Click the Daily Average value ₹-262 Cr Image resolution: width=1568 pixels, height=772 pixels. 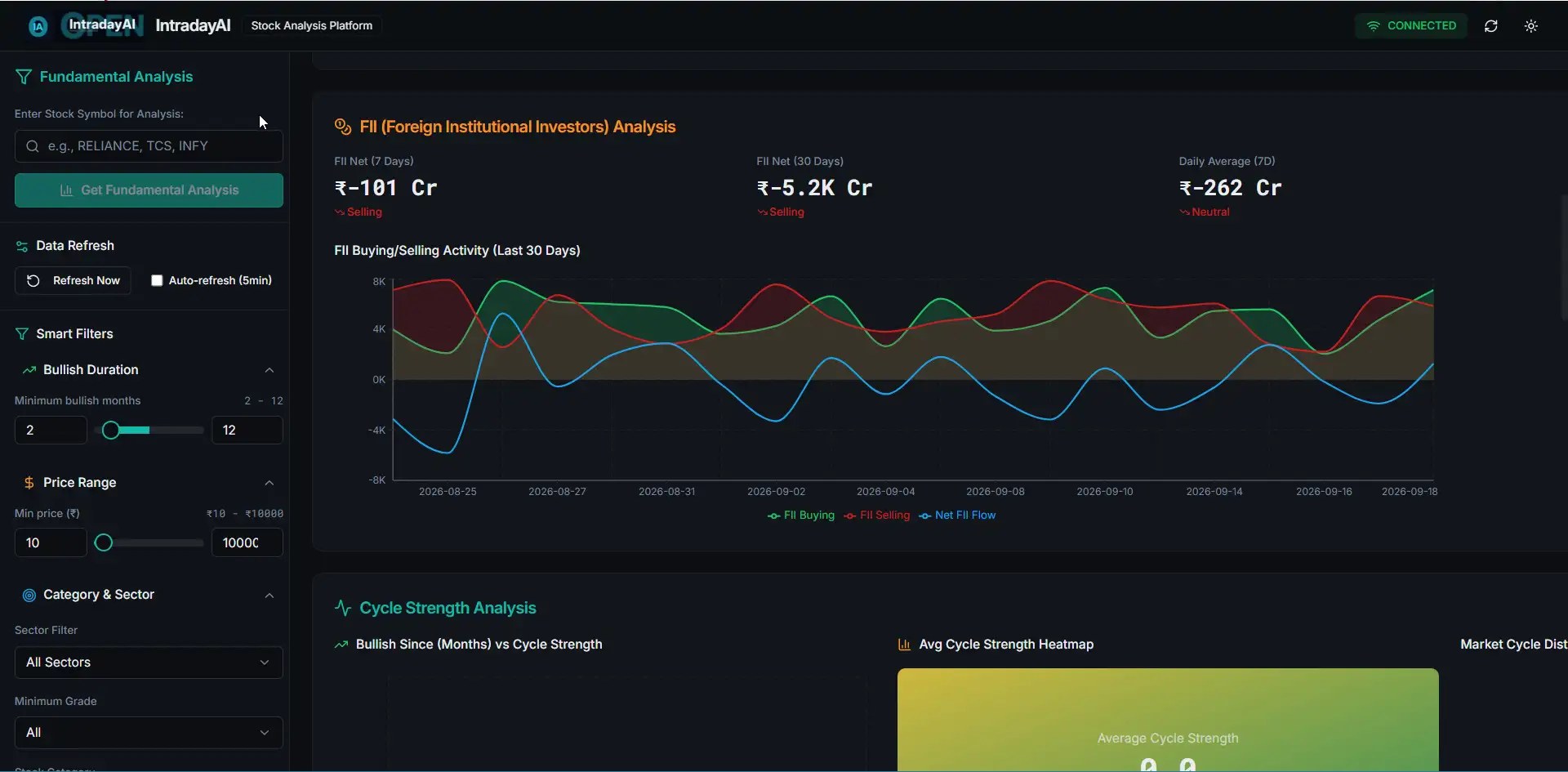pos(1230,189)
